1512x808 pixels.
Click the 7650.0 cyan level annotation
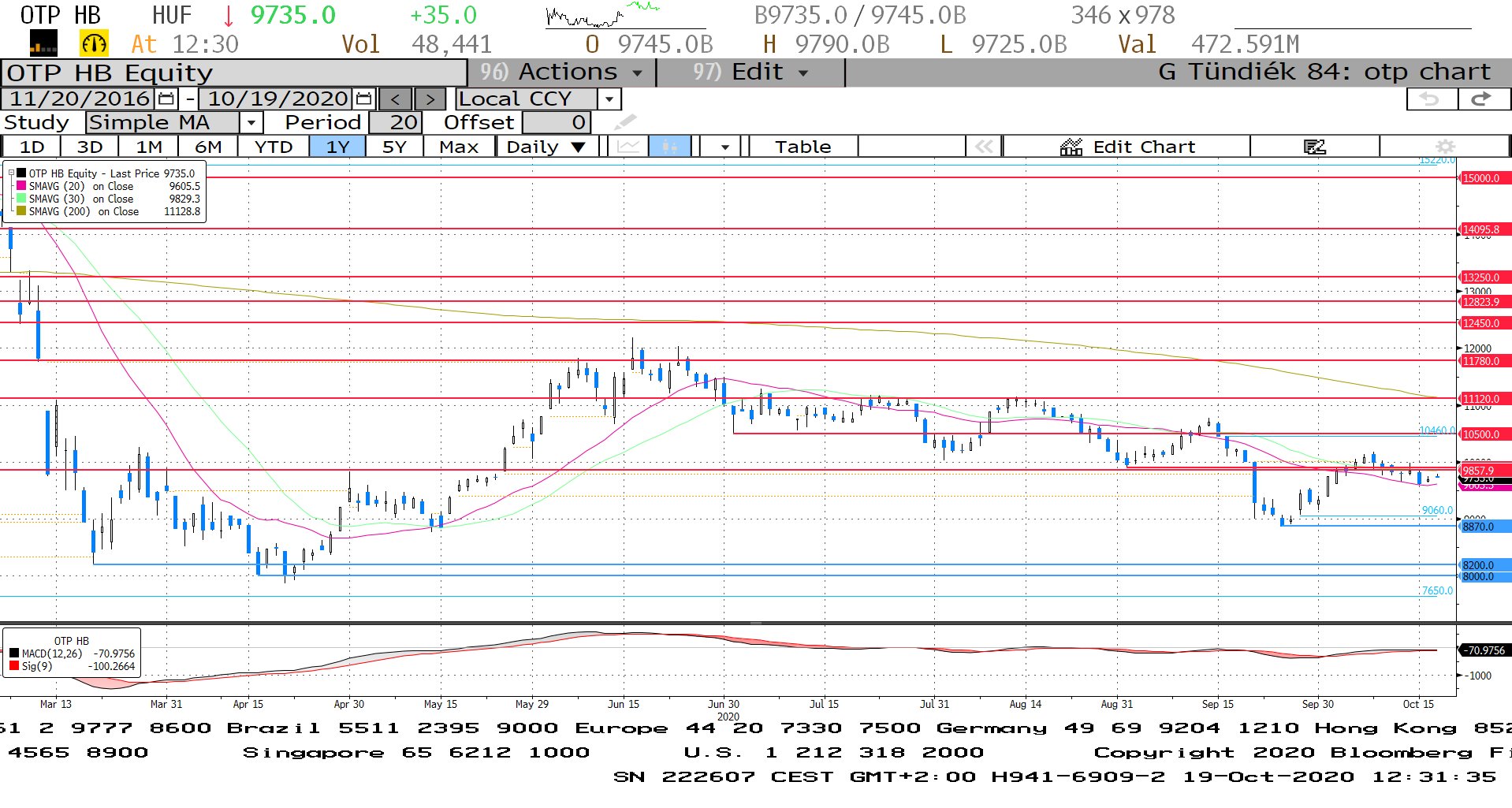(1437, 590)
